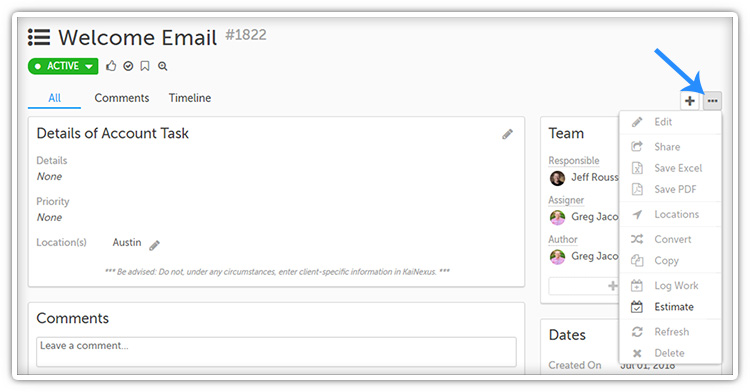Click the magnifier zoom icon
Image resolution: width=750 pixels, height=392 pixels.
point(163,66)
